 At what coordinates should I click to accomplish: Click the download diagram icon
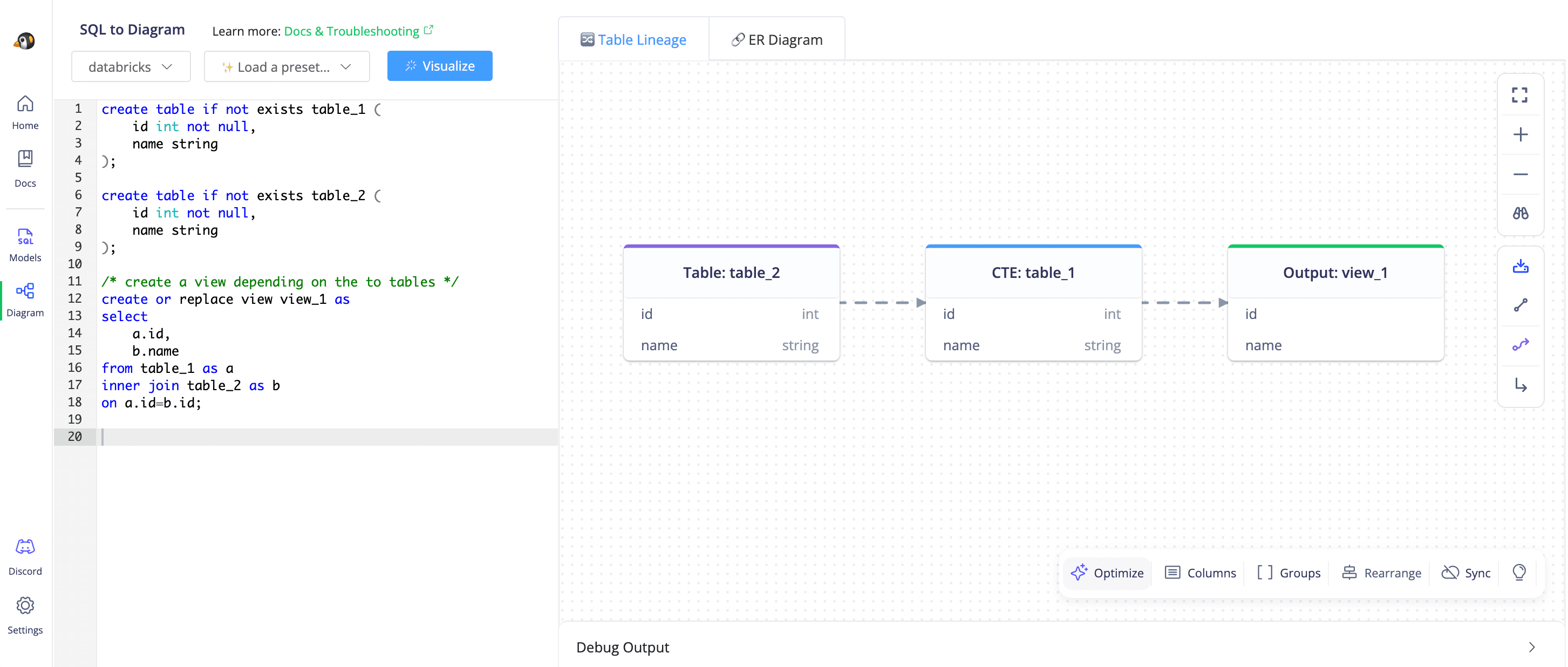(x=1520, y=266)
